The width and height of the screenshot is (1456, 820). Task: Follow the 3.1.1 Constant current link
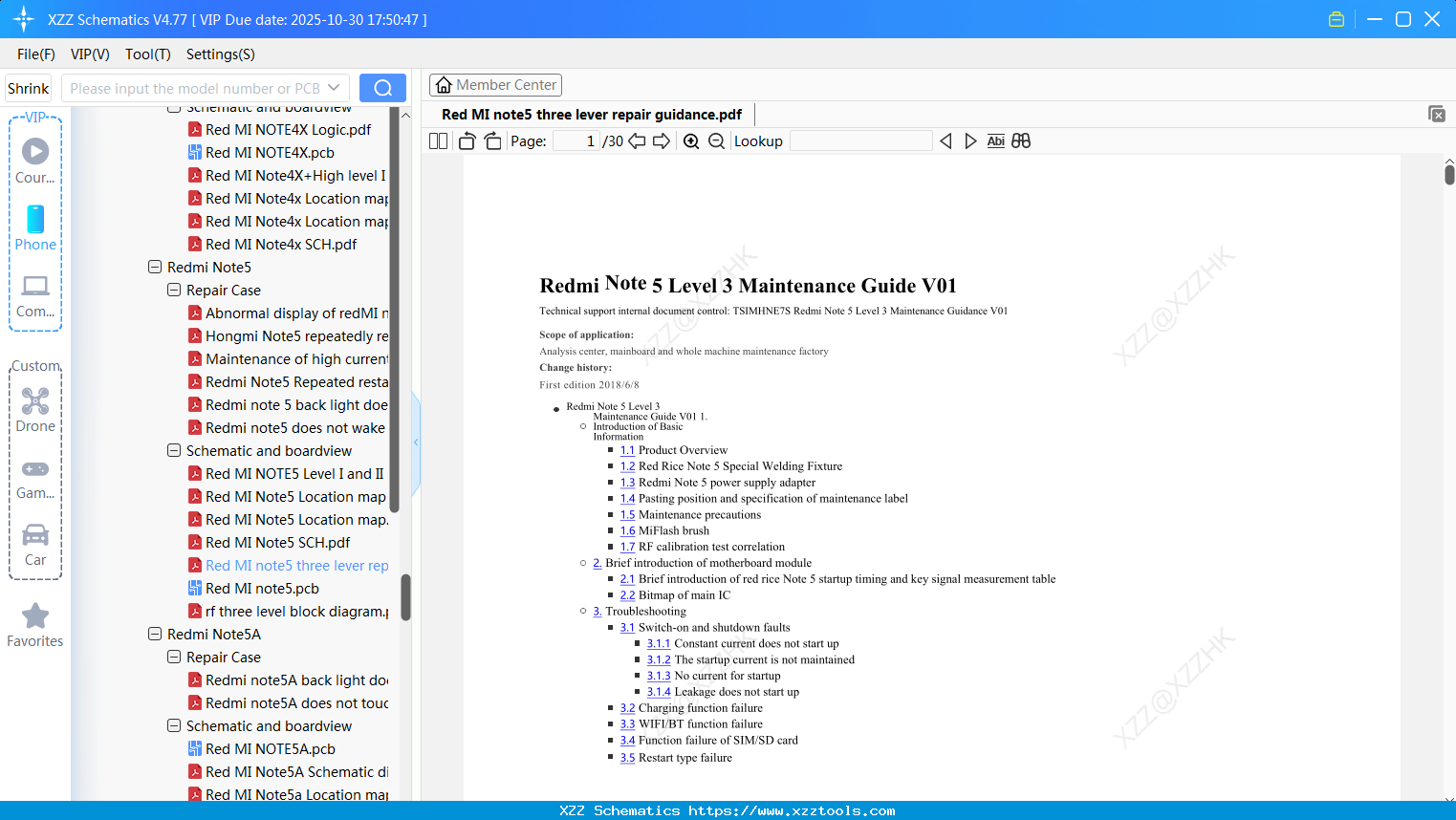[x=659, y=644]
